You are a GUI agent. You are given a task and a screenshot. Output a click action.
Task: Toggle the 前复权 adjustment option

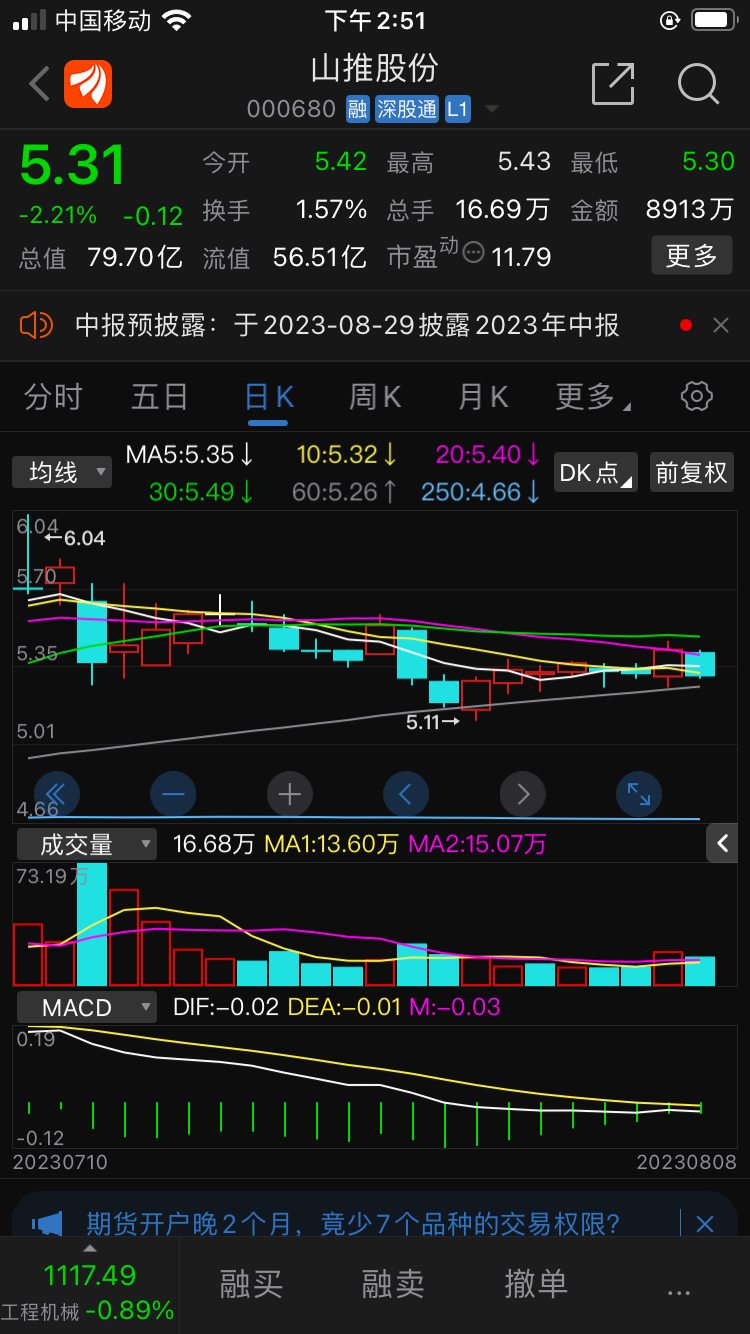point(691,472)
